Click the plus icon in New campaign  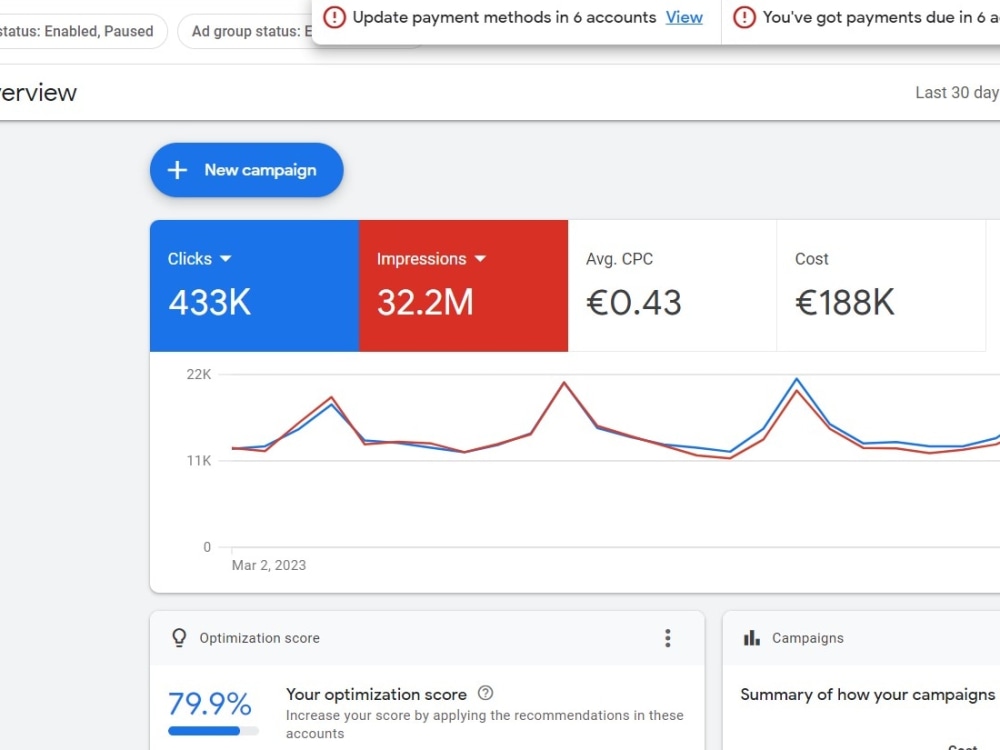(177, 170)
